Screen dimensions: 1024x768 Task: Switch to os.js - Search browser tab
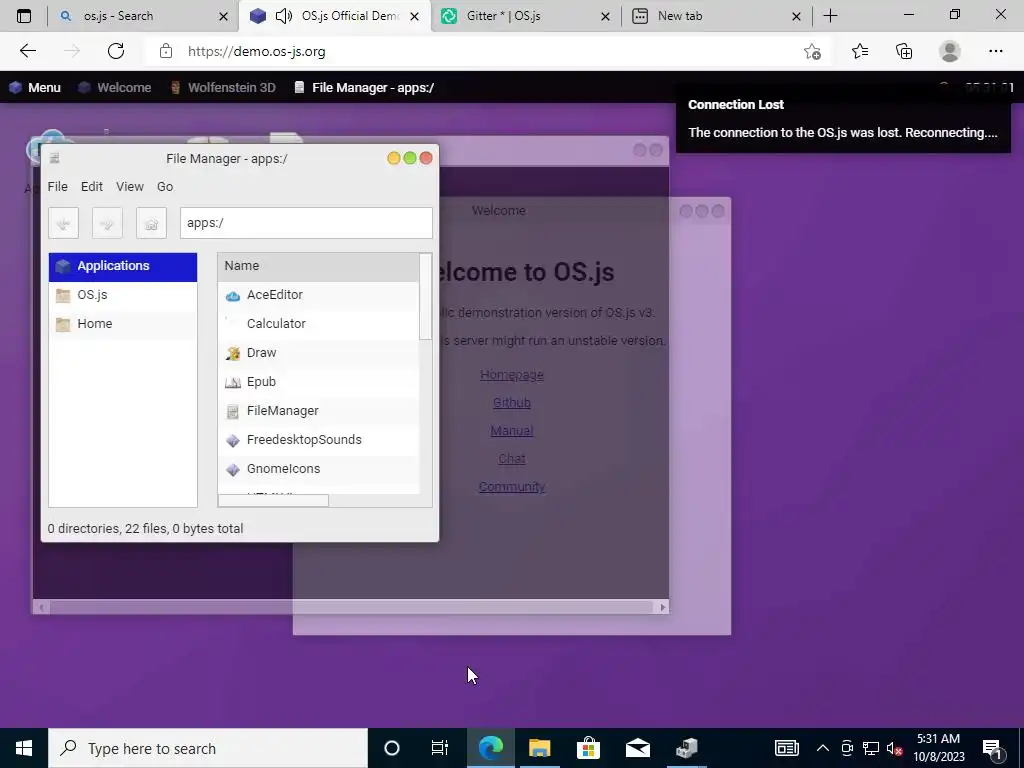[x=142, y=16]
